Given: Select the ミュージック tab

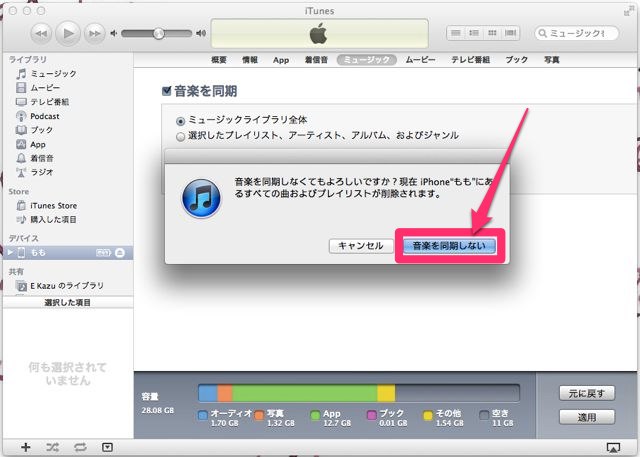Looking at the screenshot, I should (x=367, y=60).
